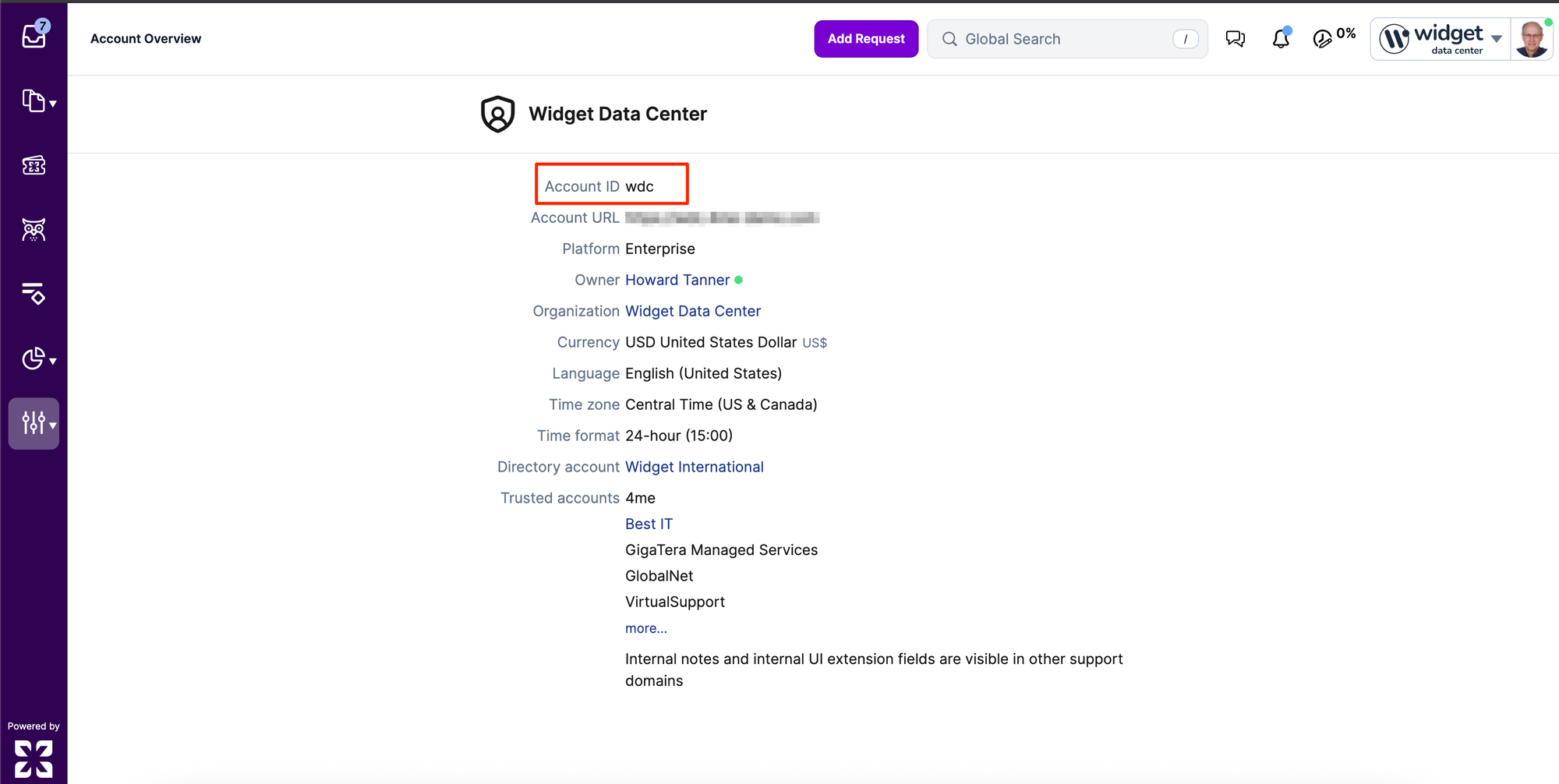Screen dimensions: 1559x784
Task: Open the Settings sliders sidebar icon
Action: point(34,423)
